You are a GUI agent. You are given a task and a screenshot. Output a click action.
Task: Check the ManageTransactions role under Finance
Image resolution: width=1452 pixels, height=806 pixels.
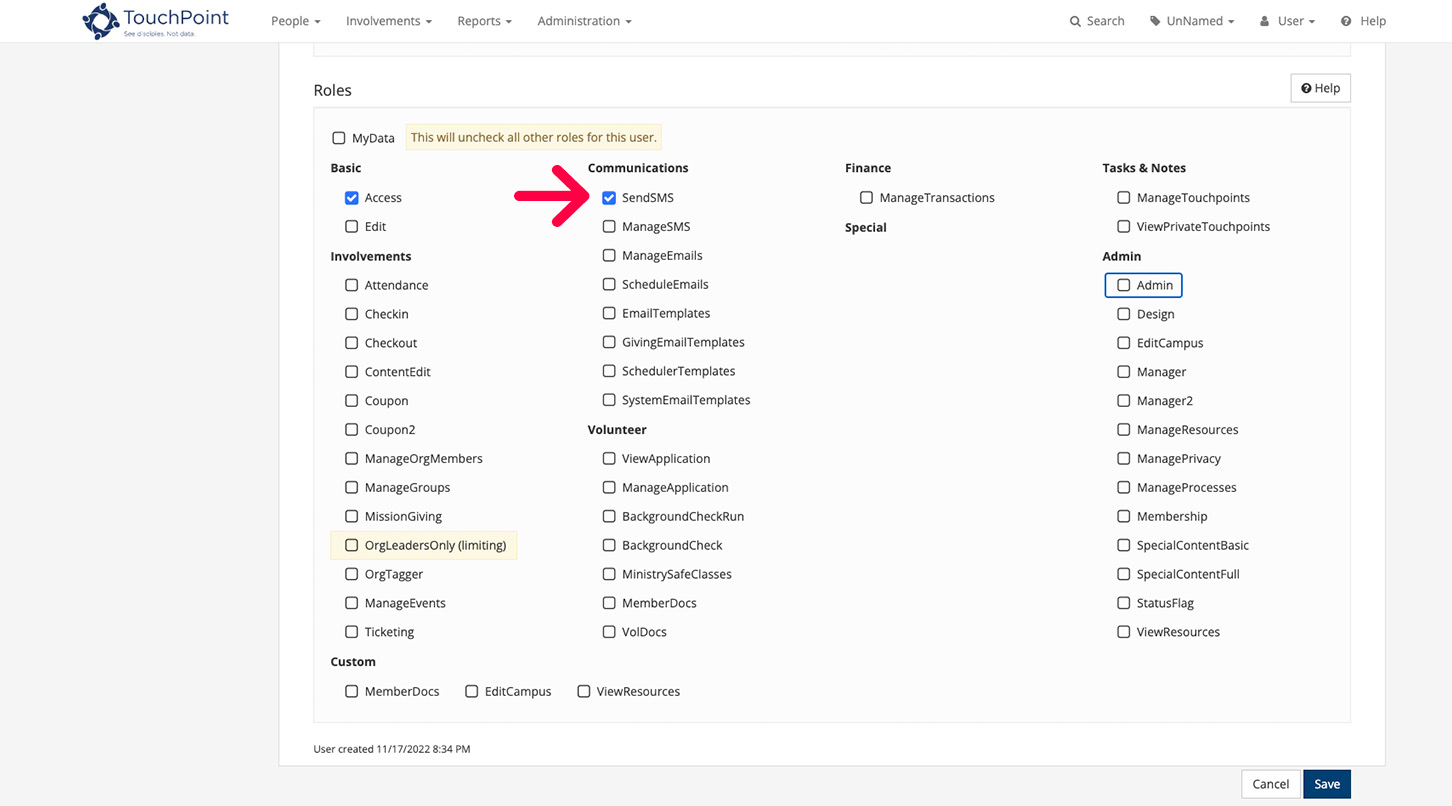pos(866,197)
